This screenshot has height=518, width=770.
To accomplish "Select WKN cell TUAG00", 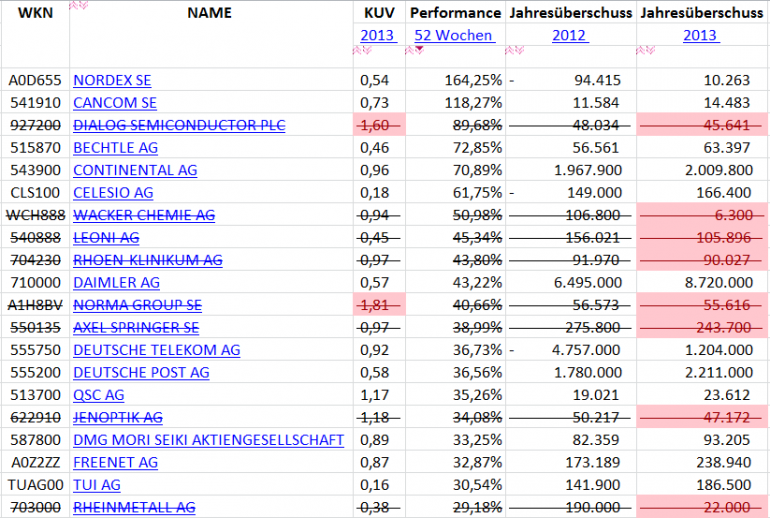I will click(x=35, y=485).
